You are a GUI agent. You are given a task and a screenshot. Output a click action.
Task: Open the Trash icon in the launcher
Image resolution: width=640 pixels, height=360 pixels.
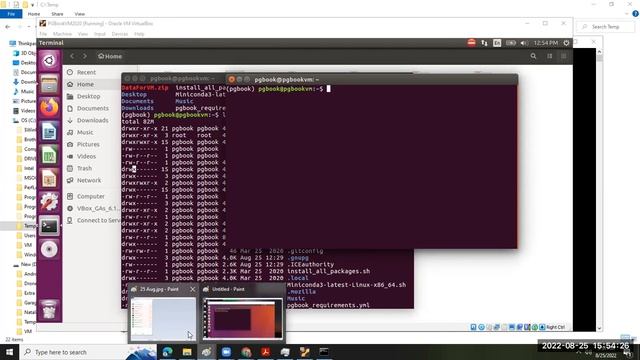pyautogui.click(x=49, y=309)
